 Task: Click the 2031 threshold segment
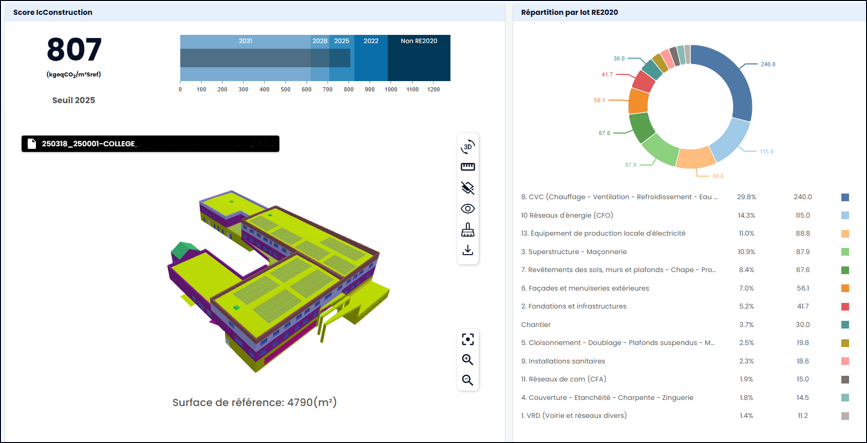[x=246, y=58]
